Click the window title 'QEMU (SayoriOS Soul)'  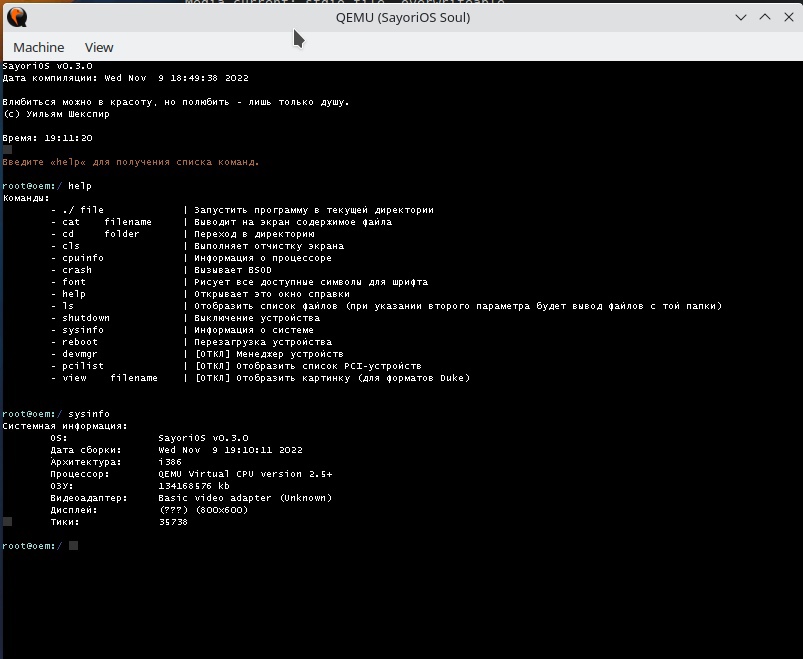pos(401,17)
